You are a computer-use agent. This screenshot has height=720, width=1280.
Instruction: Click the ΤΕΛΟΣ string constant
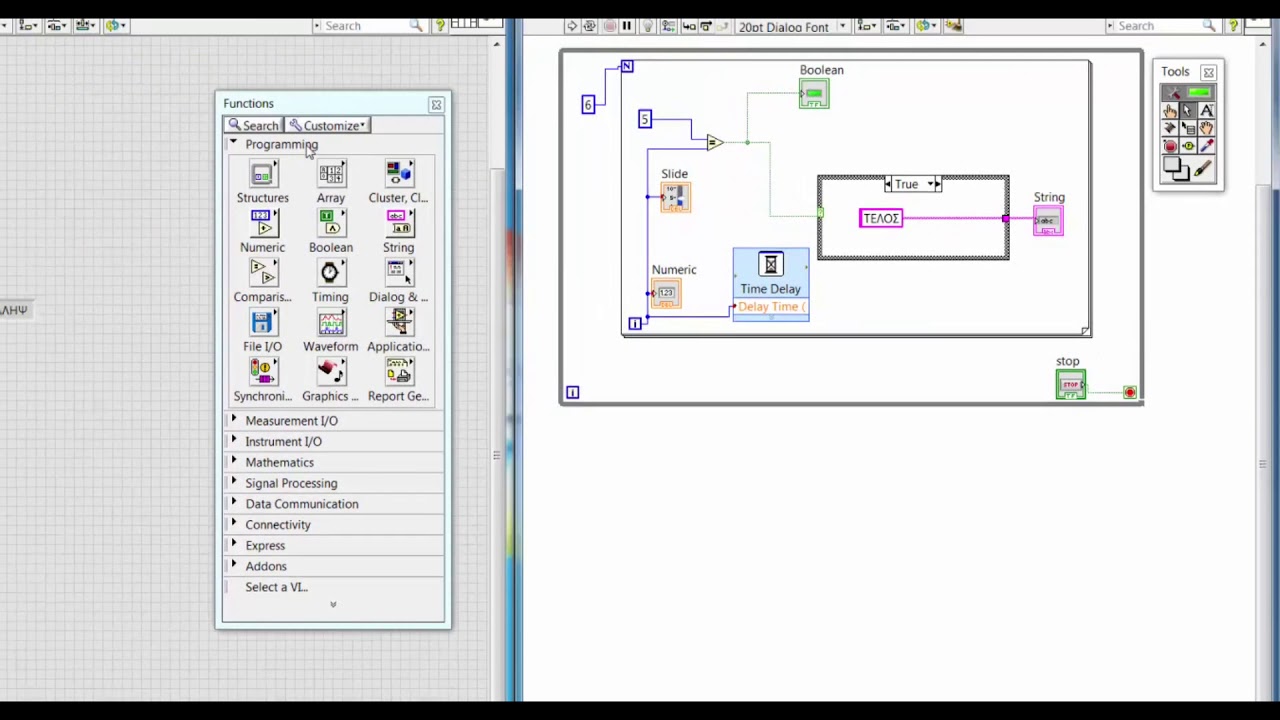tap(881, 218)
